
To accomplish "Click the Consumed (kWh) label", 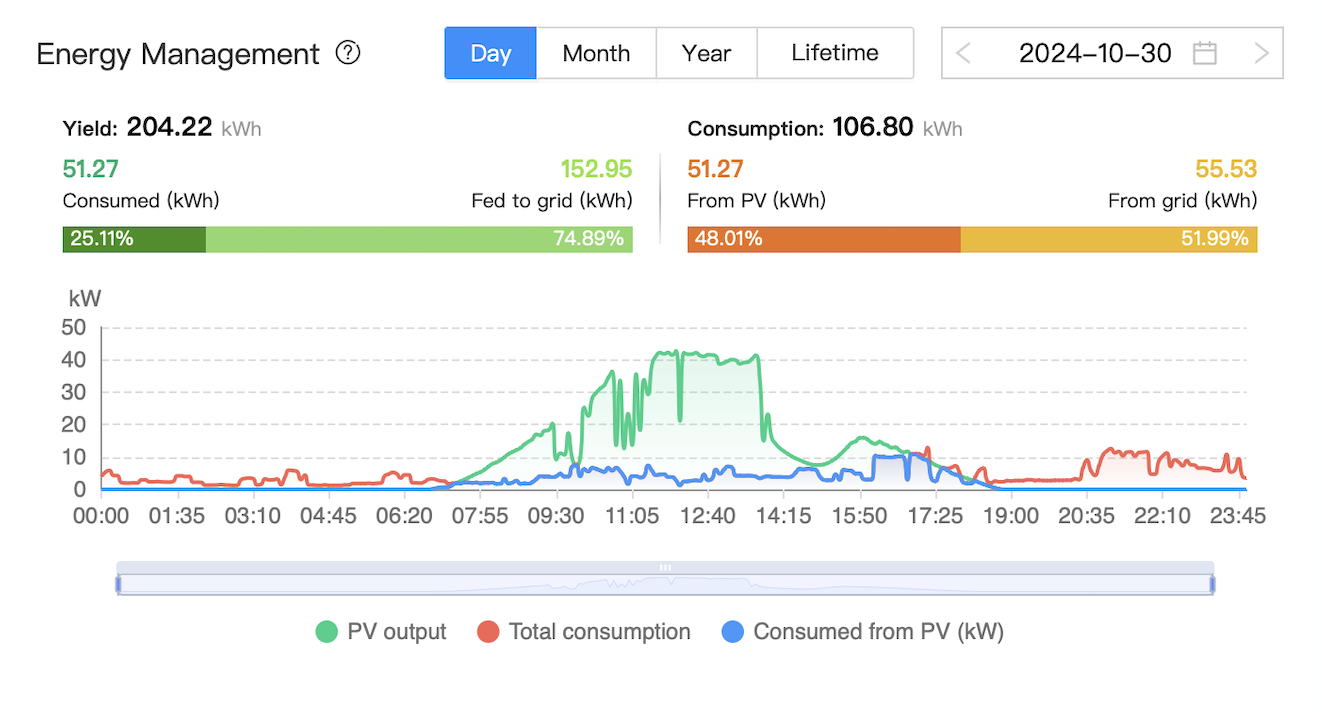I will coord(141,201).
